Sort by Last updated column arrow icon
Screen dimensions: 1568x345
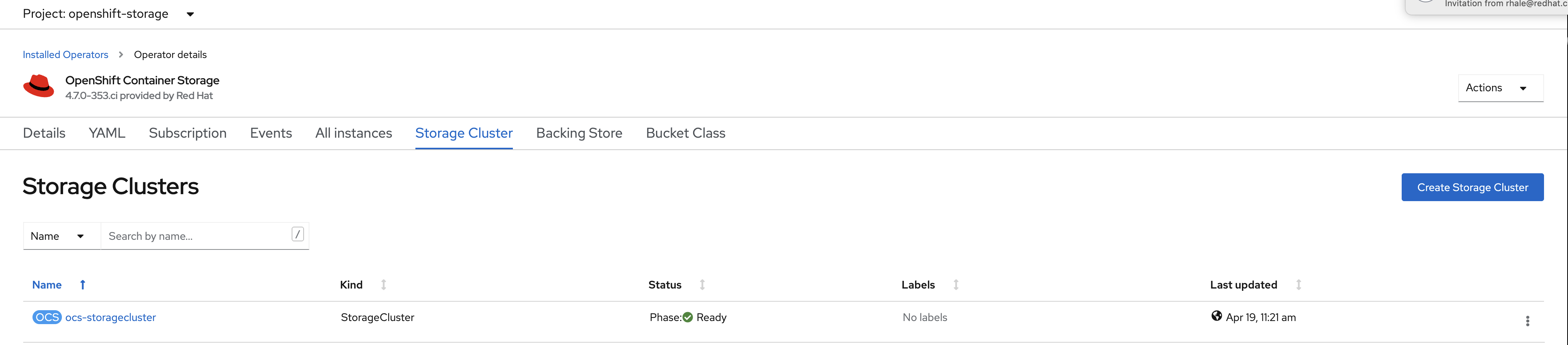click(x=1298, y=285)
